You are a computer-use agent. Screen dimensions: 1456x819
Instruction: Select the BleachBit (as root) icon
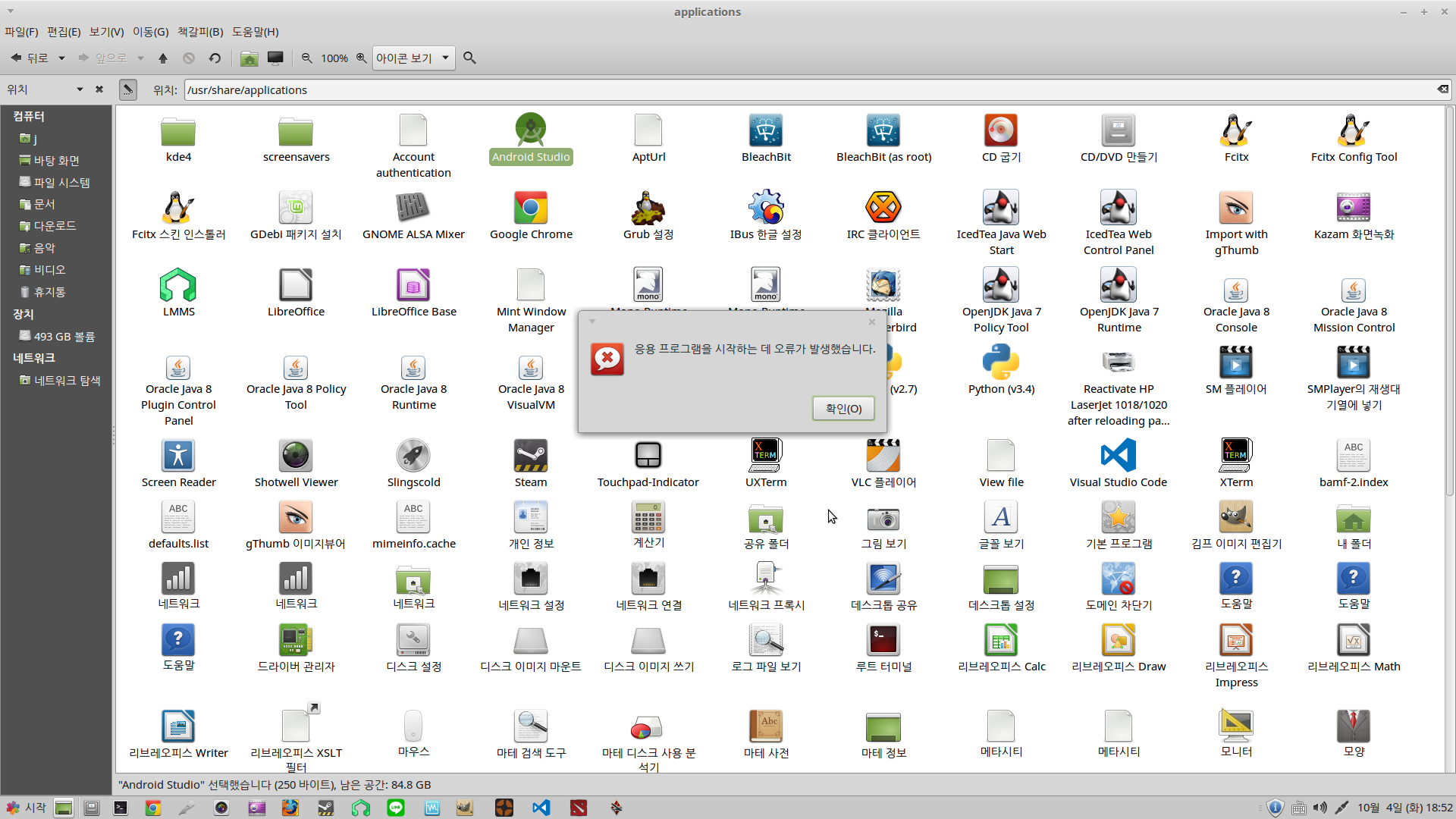pos(883,130)
